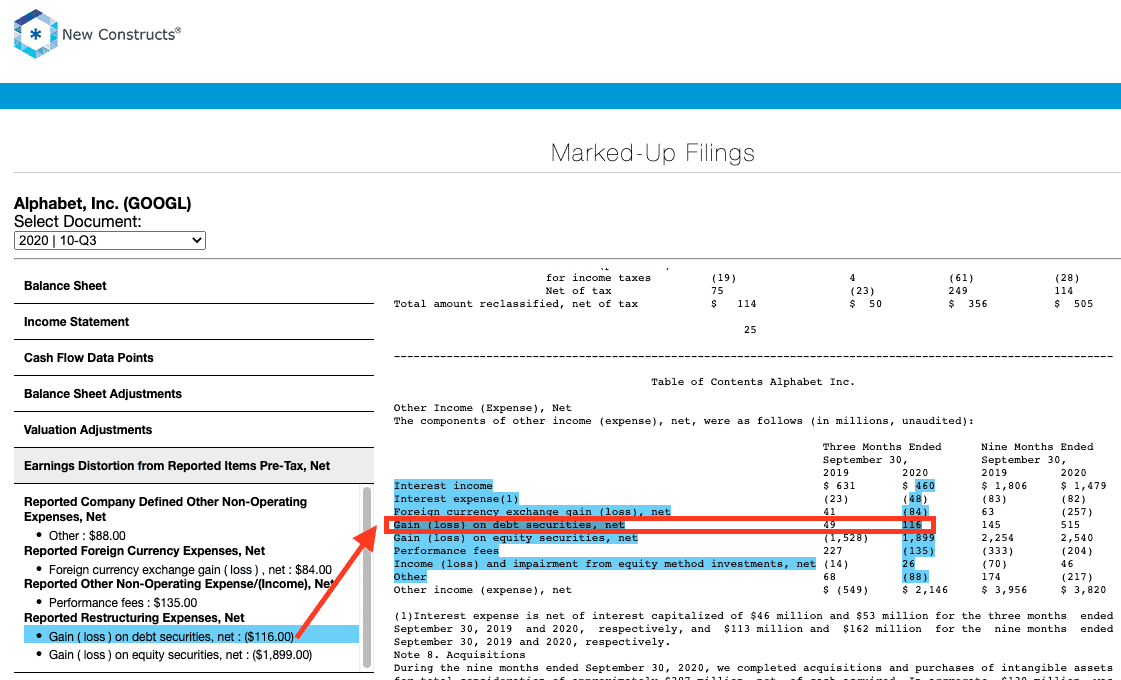1121x680 pixels.
Task: Click the highlighted value 460
Action: coord(925,486)
